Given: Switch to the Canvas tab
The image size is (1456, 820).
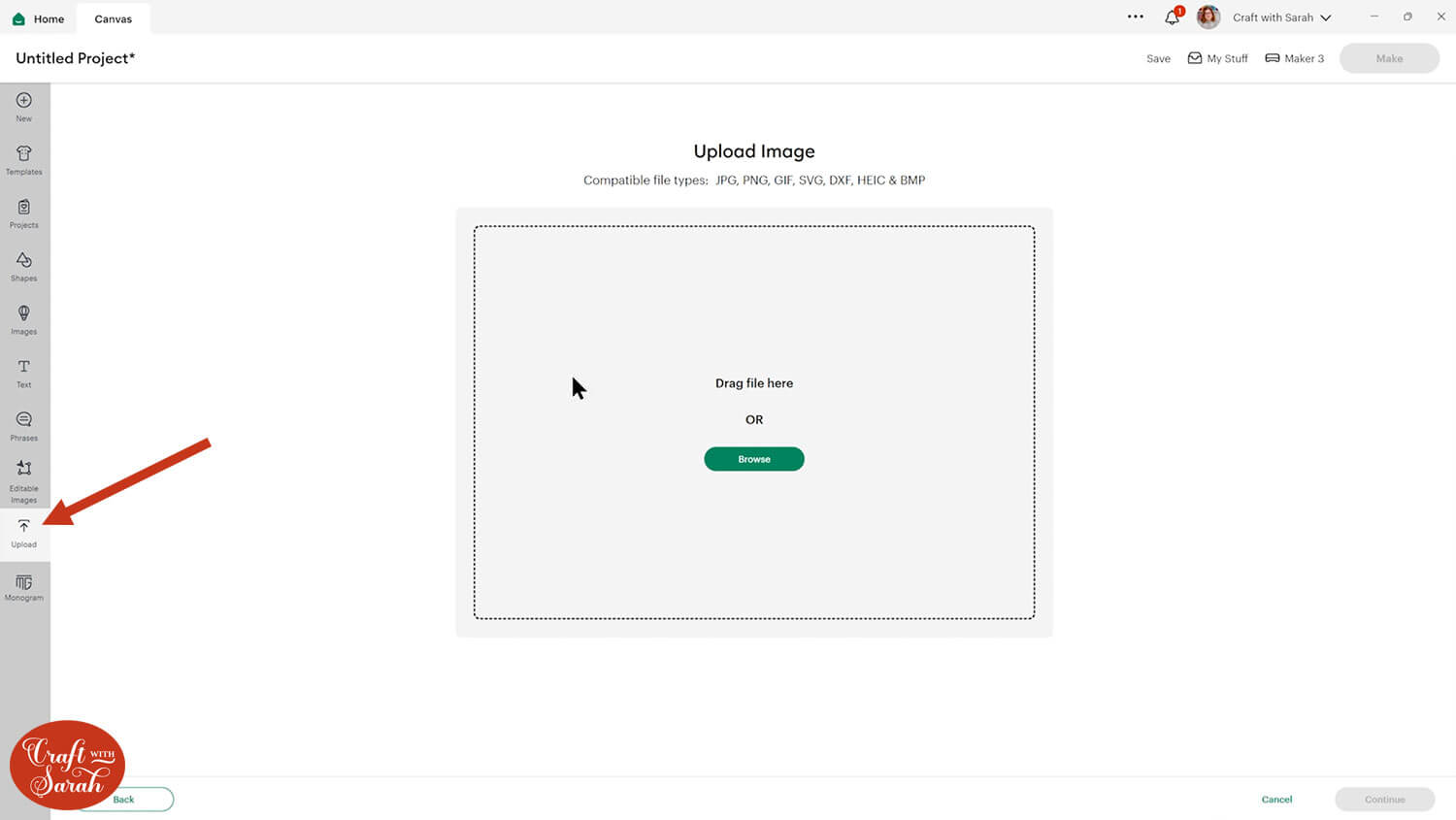Looking at the screenshot, I should point(114,18).
